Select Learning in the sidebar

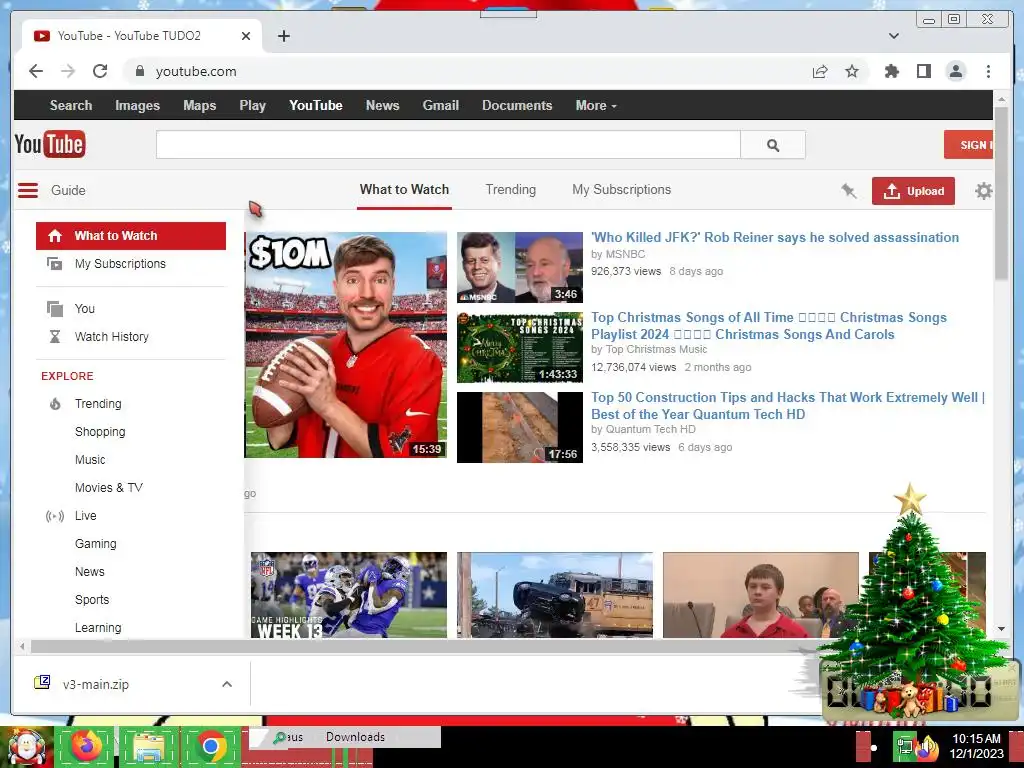[x=98, y=628]
